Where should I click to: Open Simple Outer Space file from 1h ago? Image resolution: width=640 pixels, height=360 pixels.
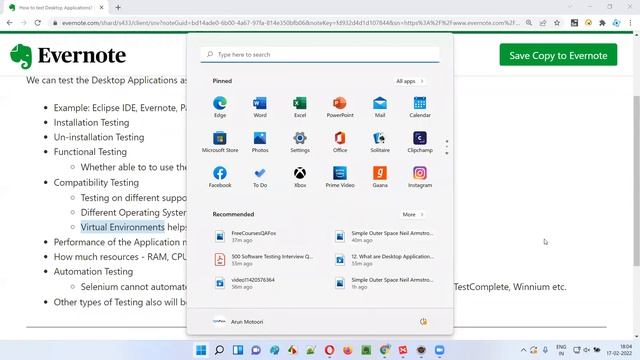tap(384, 283)
